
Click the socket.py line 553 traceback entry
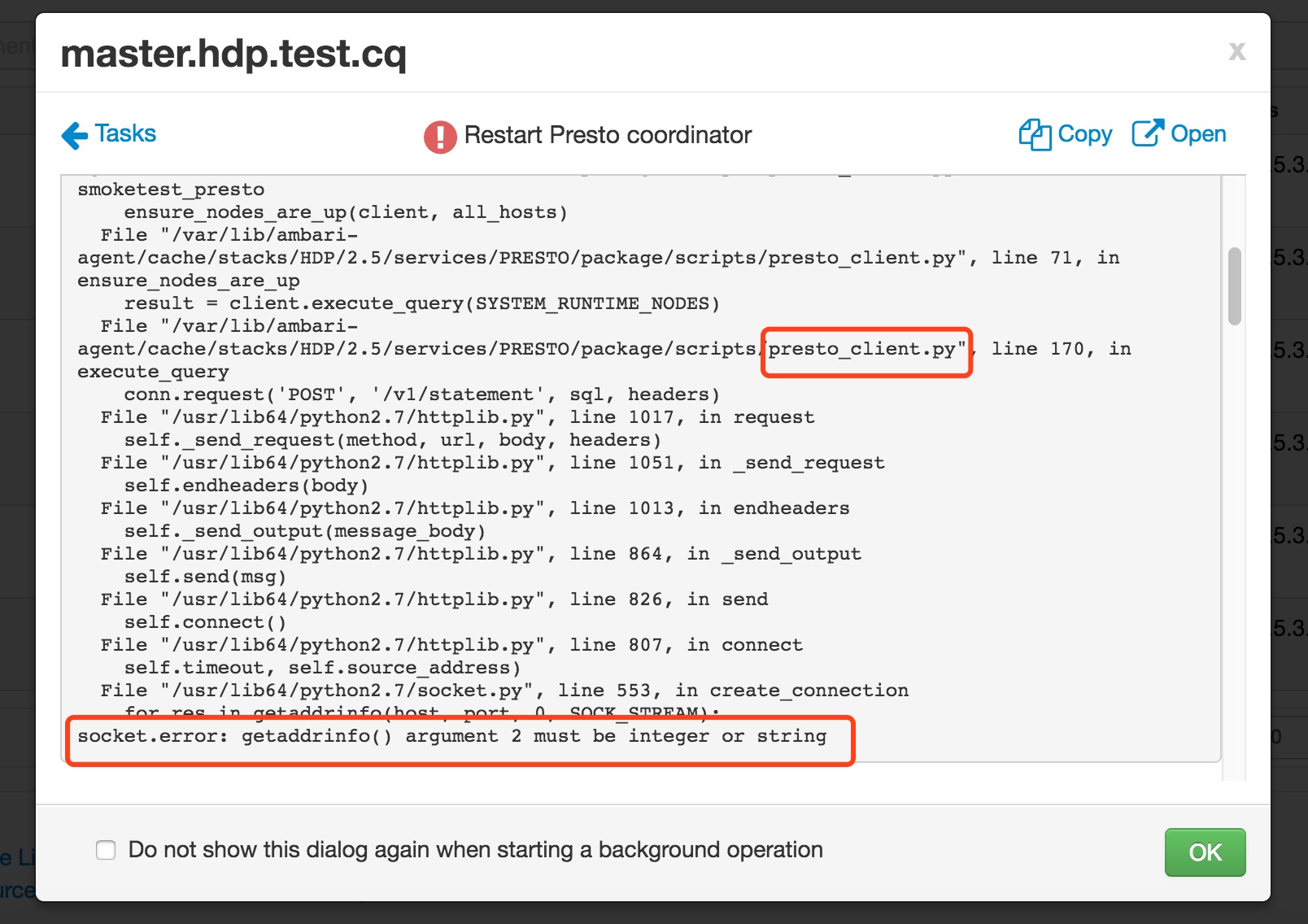tap(504, 691)
